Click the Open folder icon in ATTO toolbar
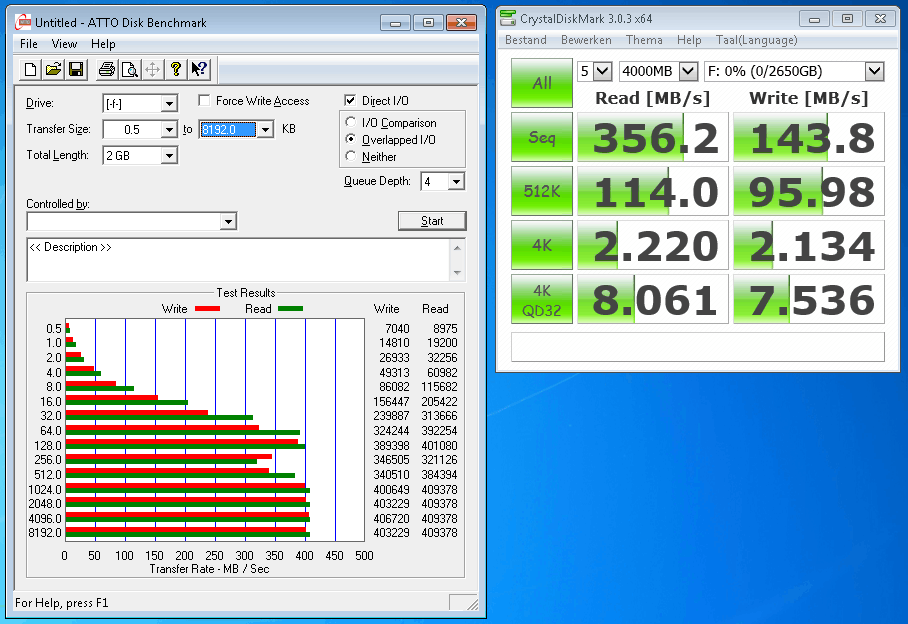The height and width of the screenshot is (624, 908). tap(53, 69)
